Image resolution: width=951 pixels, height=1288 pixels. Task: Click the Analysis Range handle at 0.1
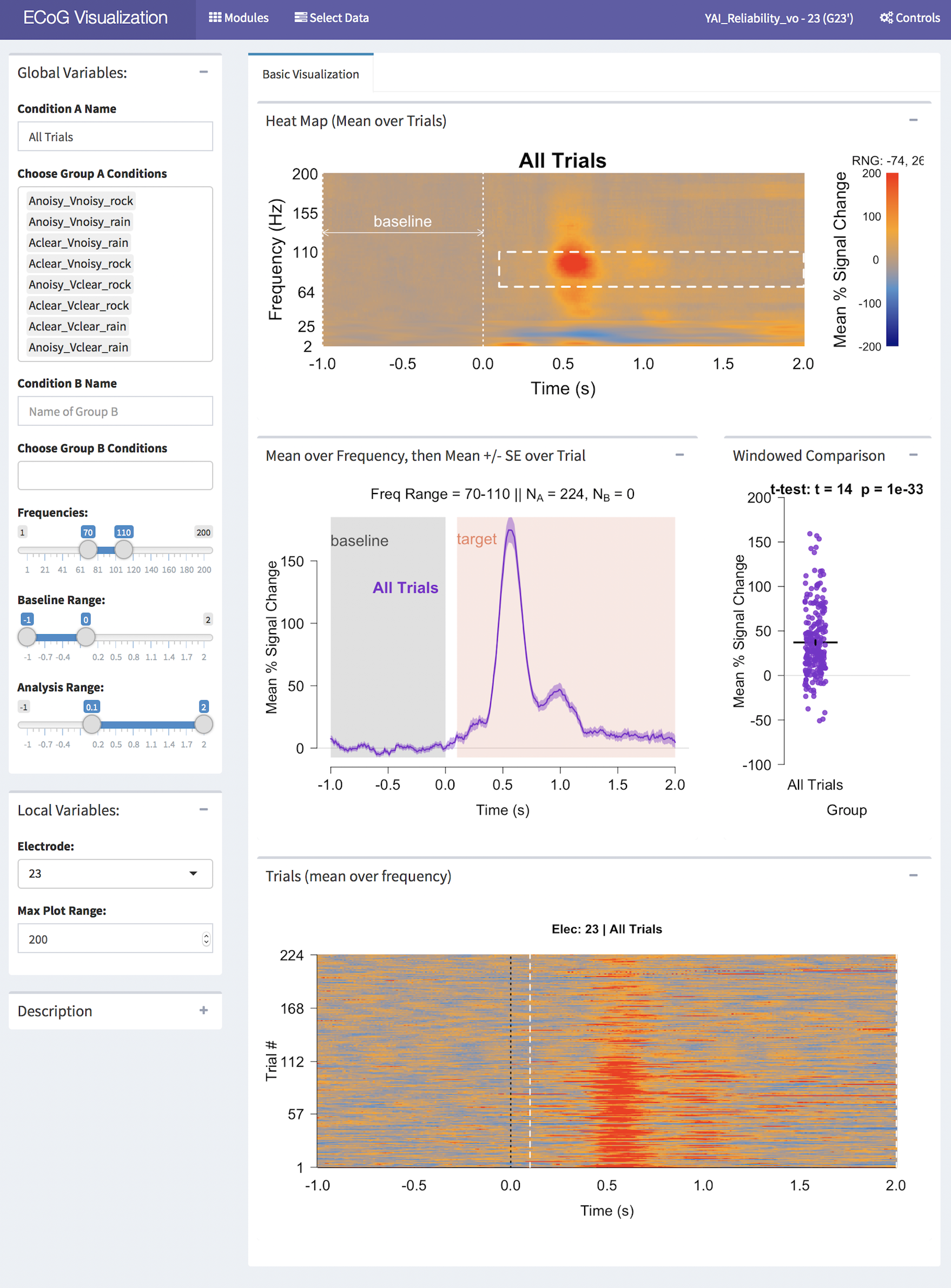[x=91, y=724]
